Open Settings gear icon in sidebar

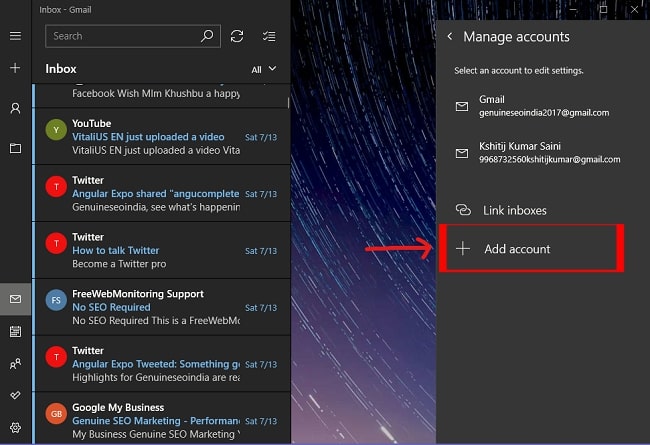tap(15, 428)
